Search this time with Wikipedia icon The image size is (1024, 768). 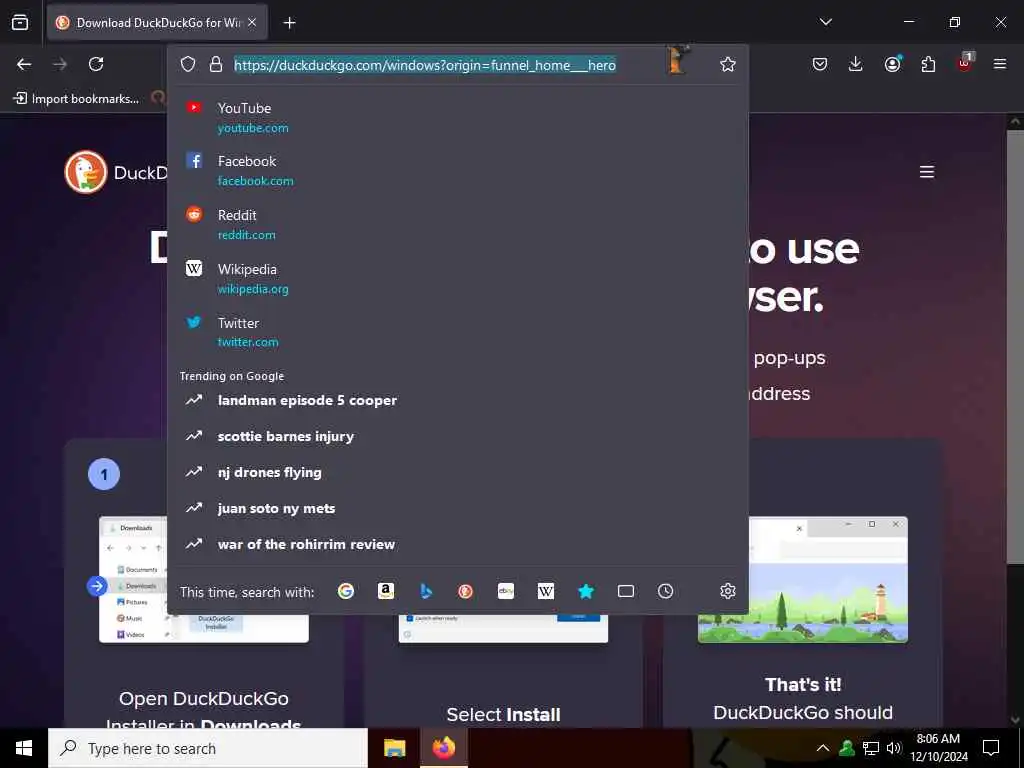pyautogui.click(x=545, y=591)
